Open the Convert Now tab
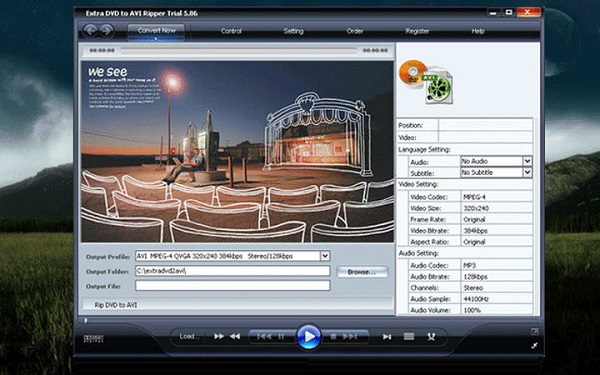The height and width of the screenshot is (375, 600). (157, 32)
